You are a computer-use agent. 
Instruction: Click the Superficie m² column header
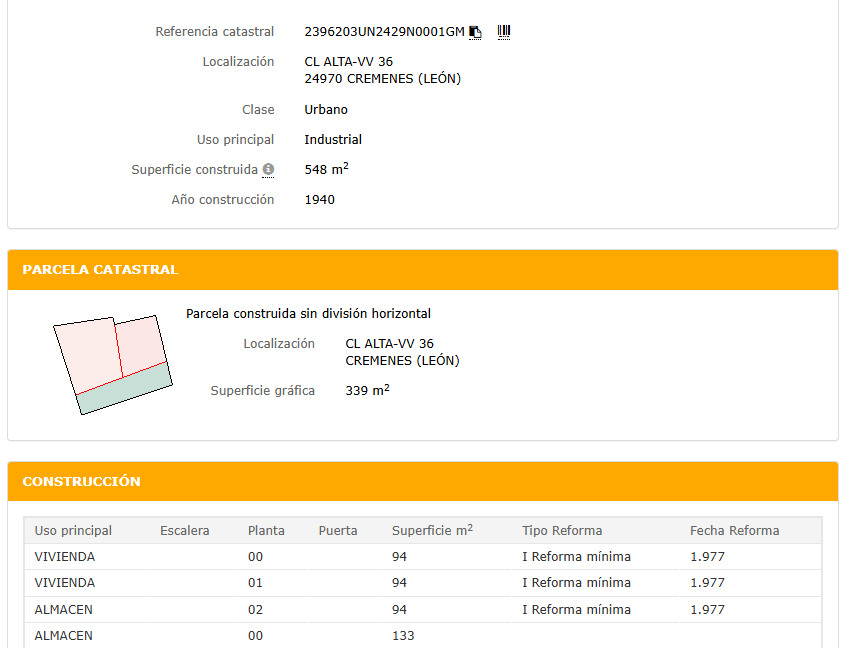tap(432, 530)
